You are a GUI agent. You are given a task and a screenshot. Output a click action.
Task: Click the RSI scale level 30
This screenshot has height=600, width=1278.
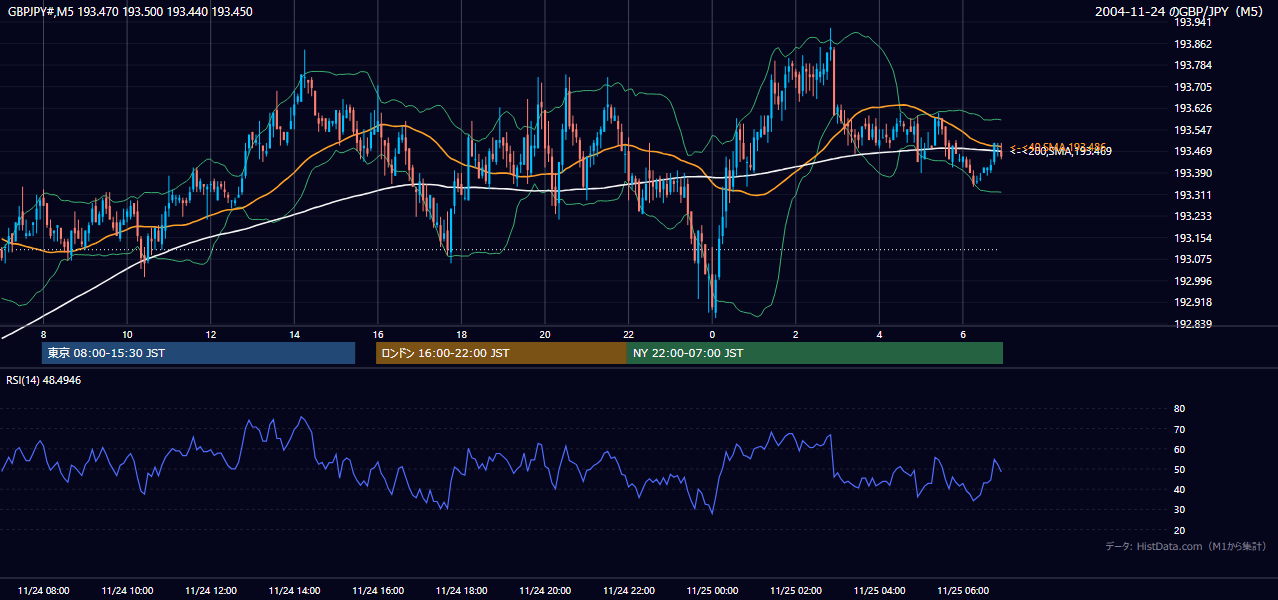[1179, 510]
